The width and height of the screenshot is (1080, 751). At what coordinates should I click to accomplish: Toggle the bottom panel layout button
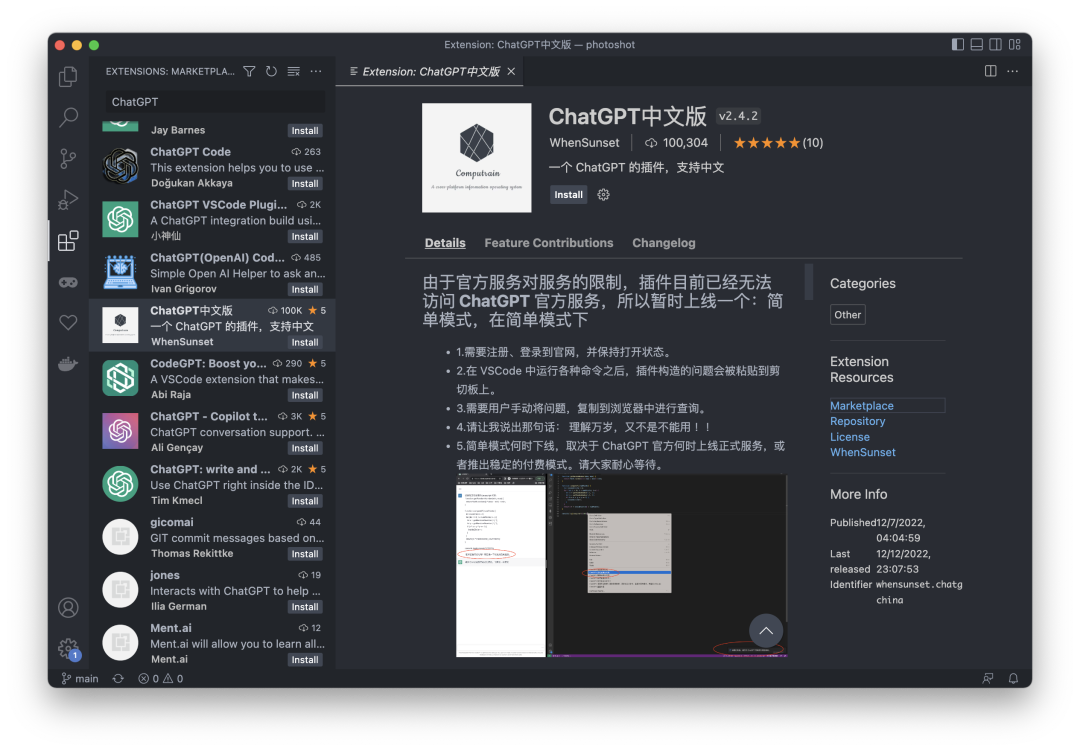977,44
